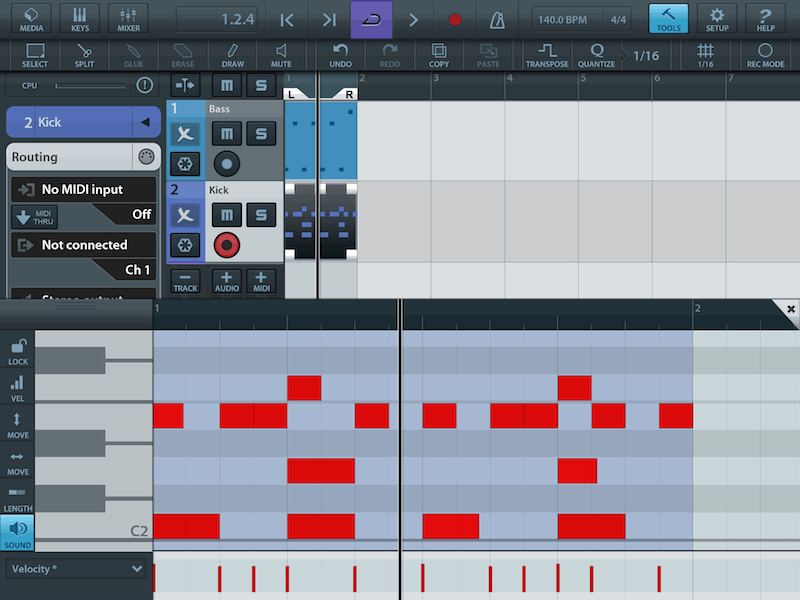Edit the 140.0 BPM tempo field
This screenshot has height=600, width=800.
[564, 20]
